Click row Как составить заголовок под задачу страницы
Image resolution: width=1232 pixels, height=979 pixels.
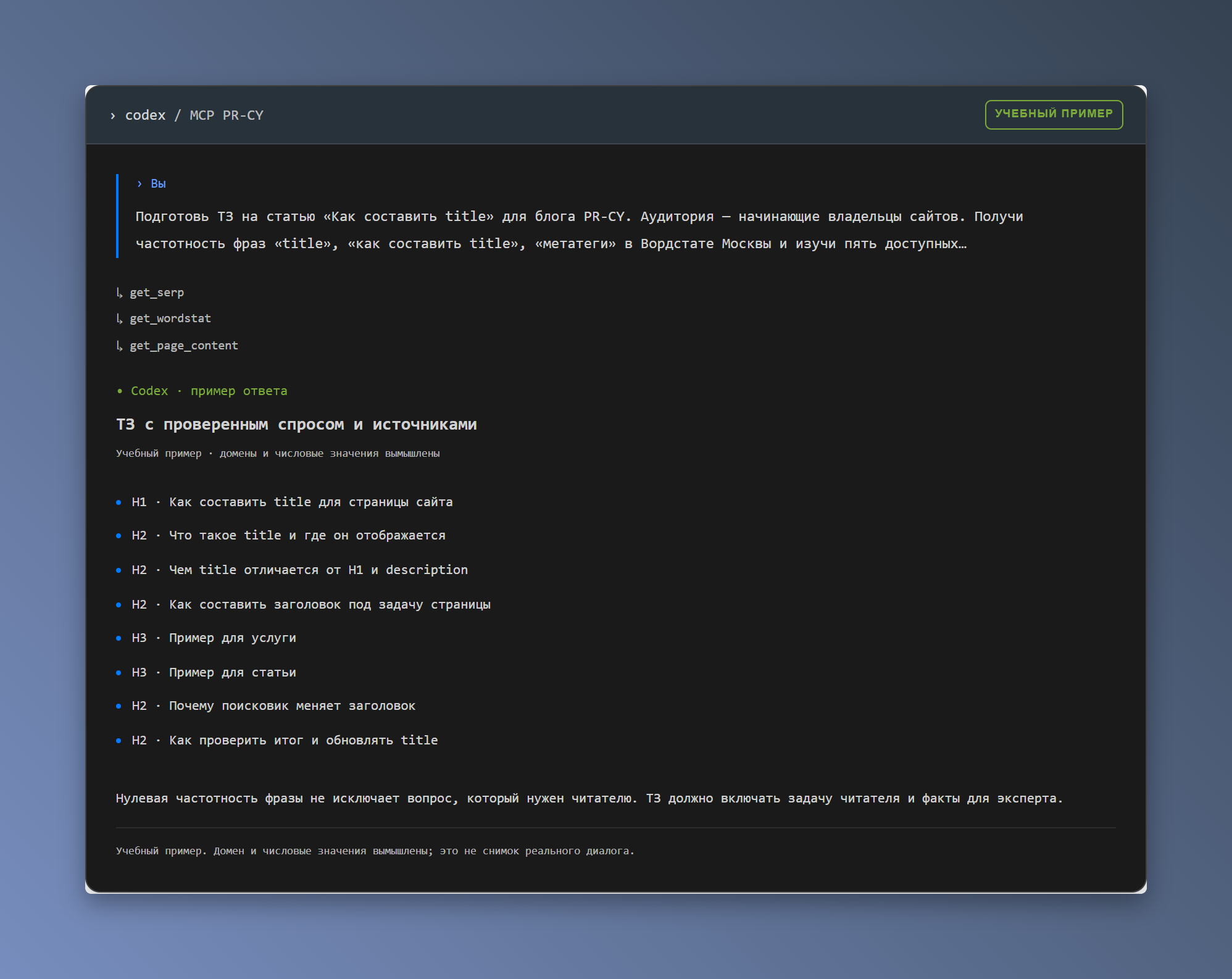click(304, 604)
